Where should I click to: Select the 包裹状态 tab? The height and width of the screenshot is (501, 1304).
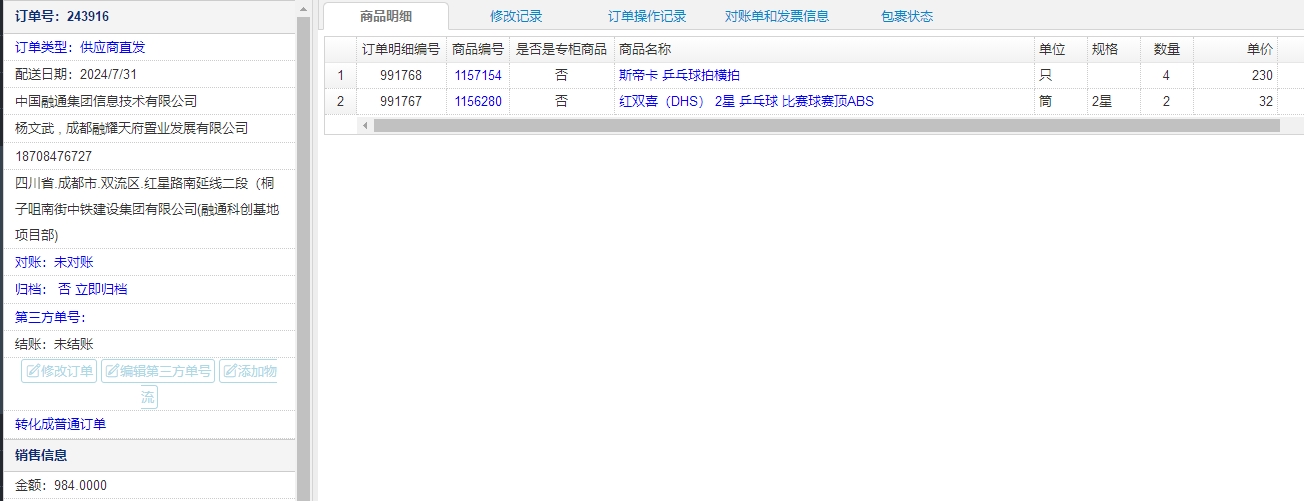tap(907, 16)
